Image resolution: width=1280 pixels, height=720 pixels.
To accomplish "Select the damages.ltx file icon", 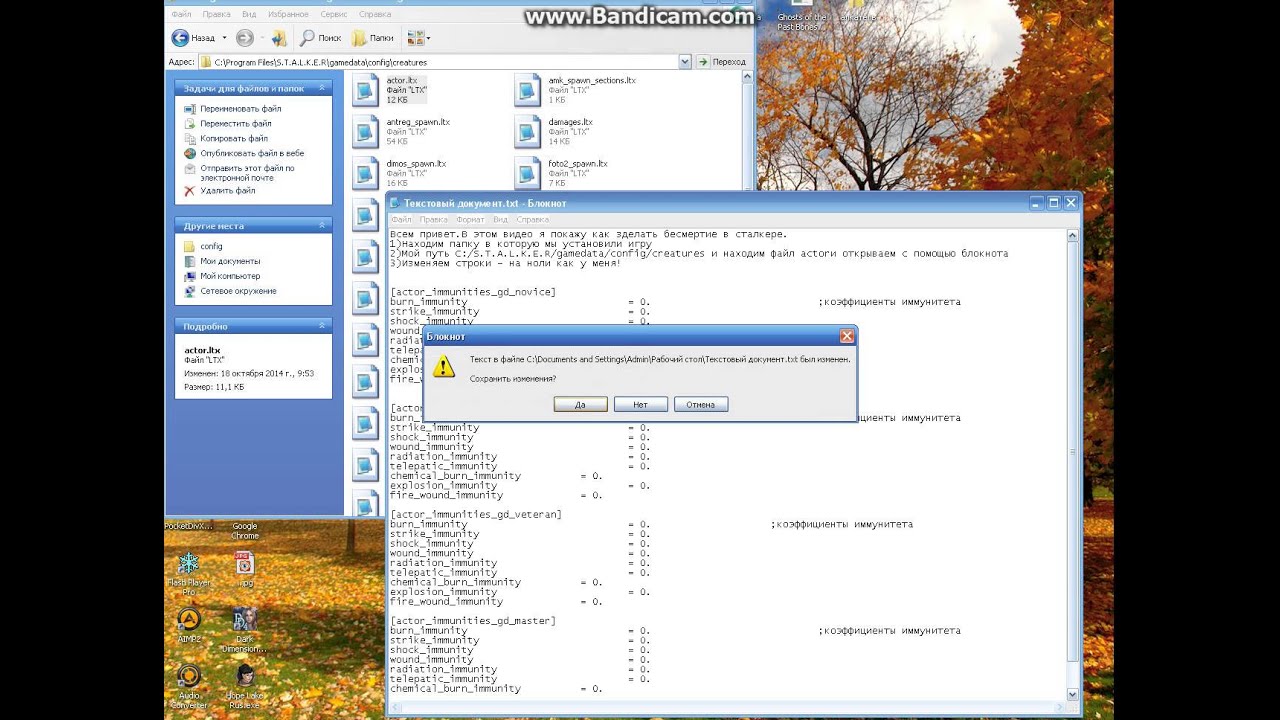I will 528,132.
